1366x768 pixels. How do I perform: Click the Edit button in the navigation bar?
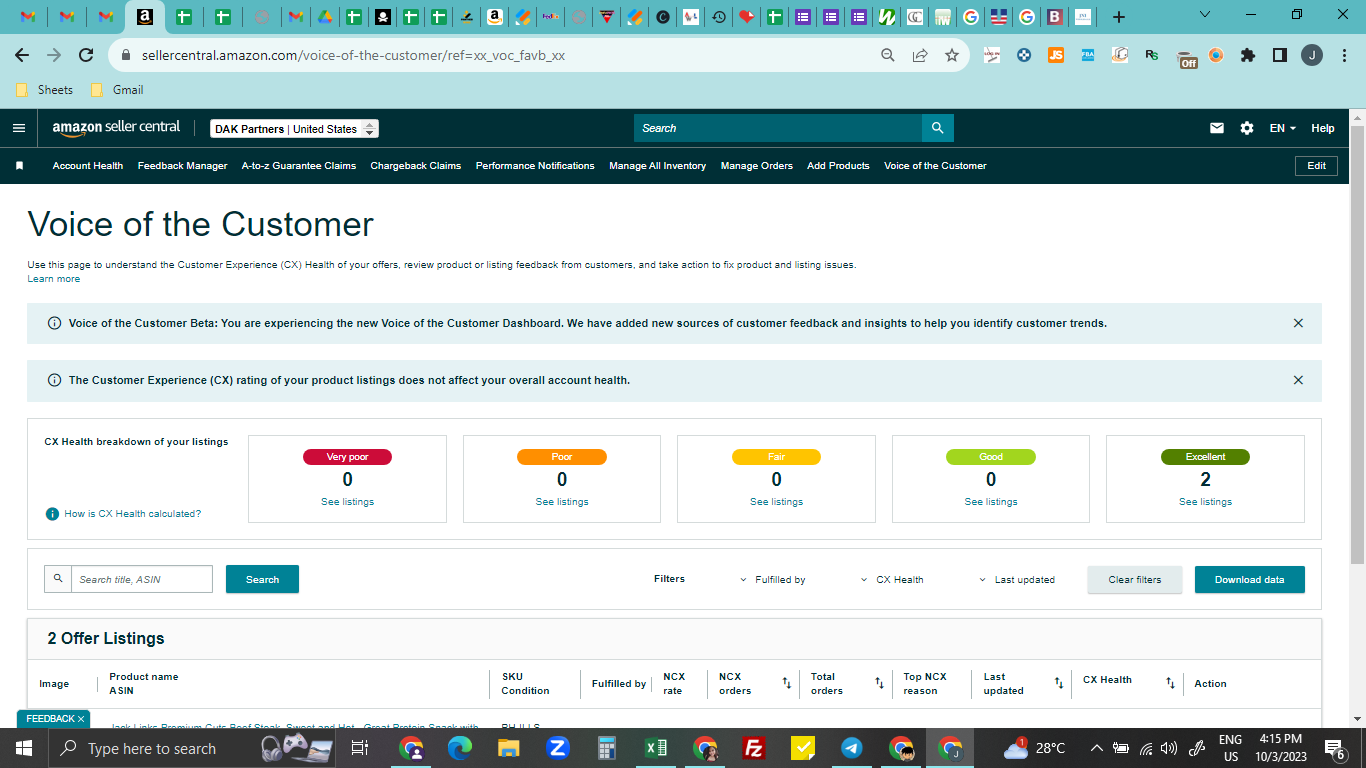point(1316,166)
